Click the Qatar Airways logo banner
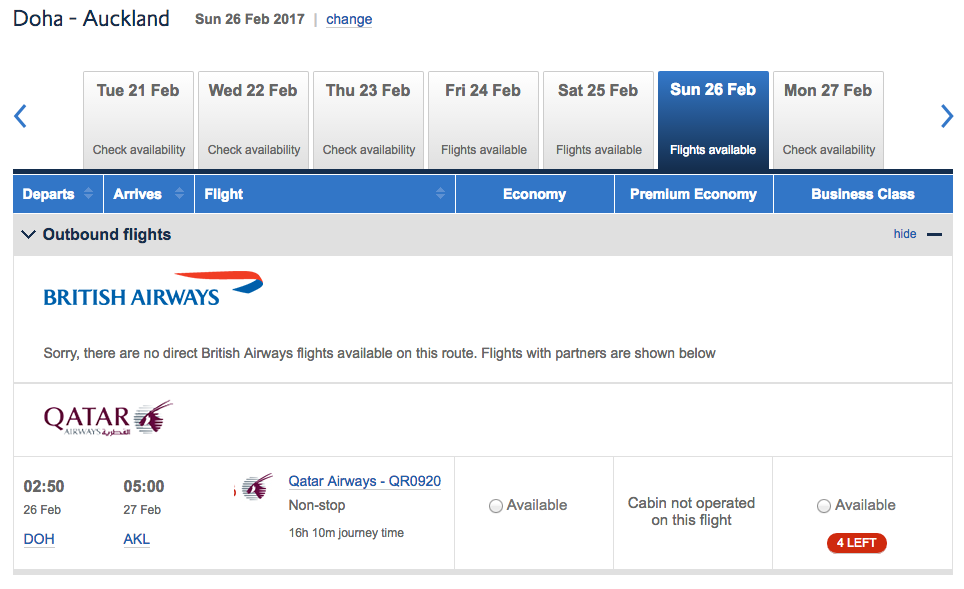This screenshot has height=589, width=964. 108,419
